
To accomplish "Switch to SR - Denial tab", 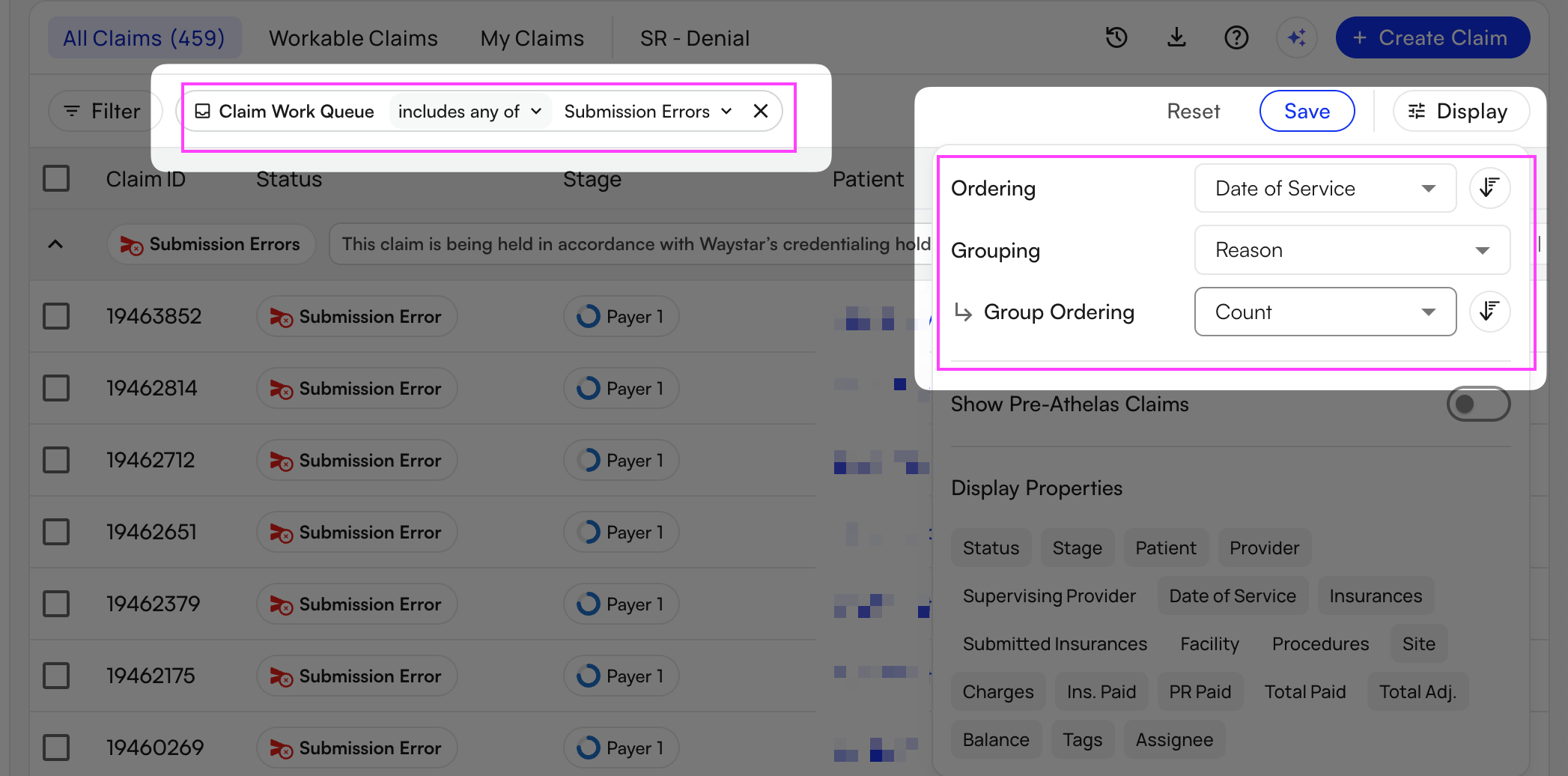I will [x=695, y=37].
